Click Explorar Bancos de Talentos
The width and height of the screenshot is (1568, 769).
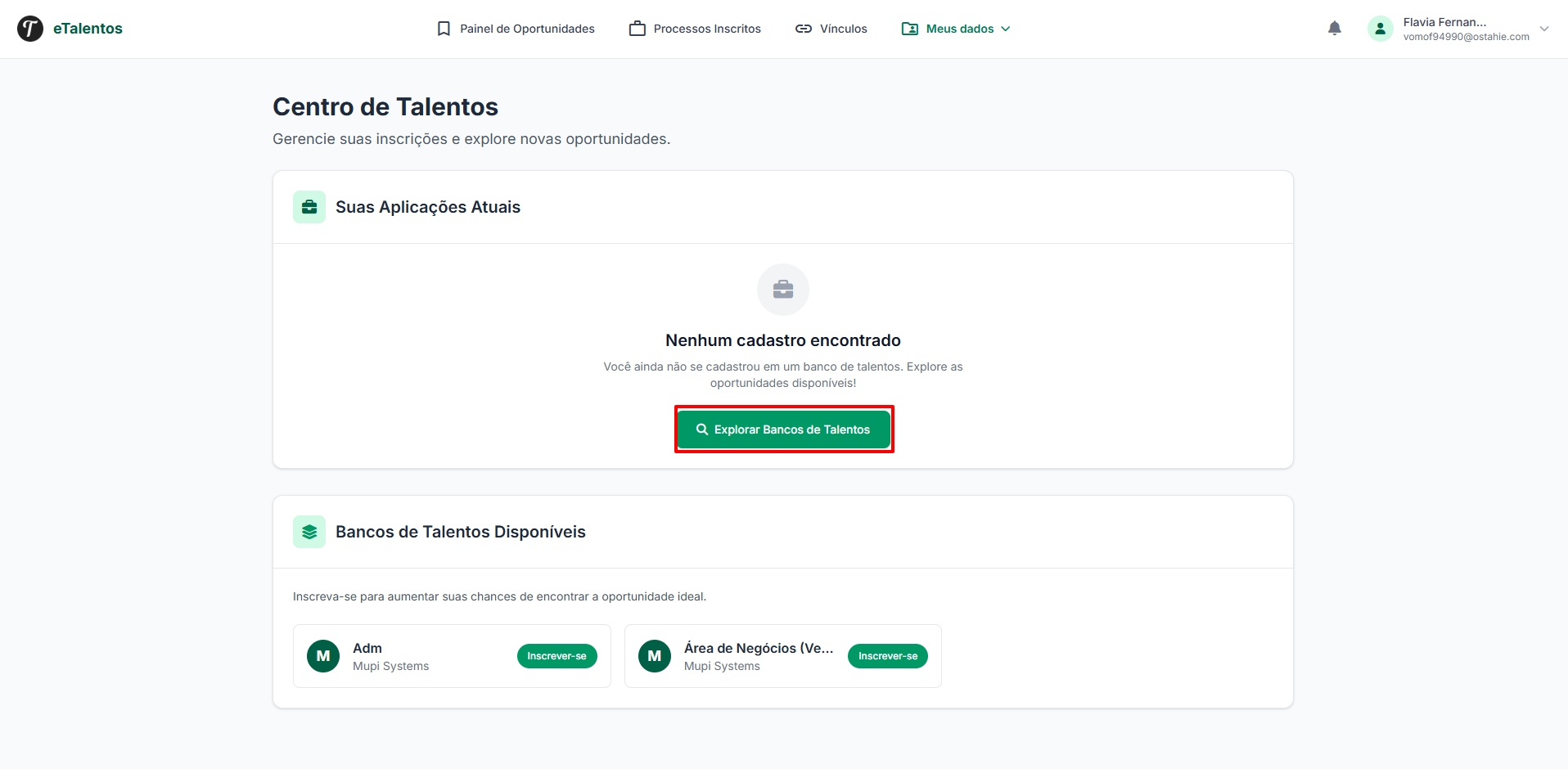click(783, 429)
